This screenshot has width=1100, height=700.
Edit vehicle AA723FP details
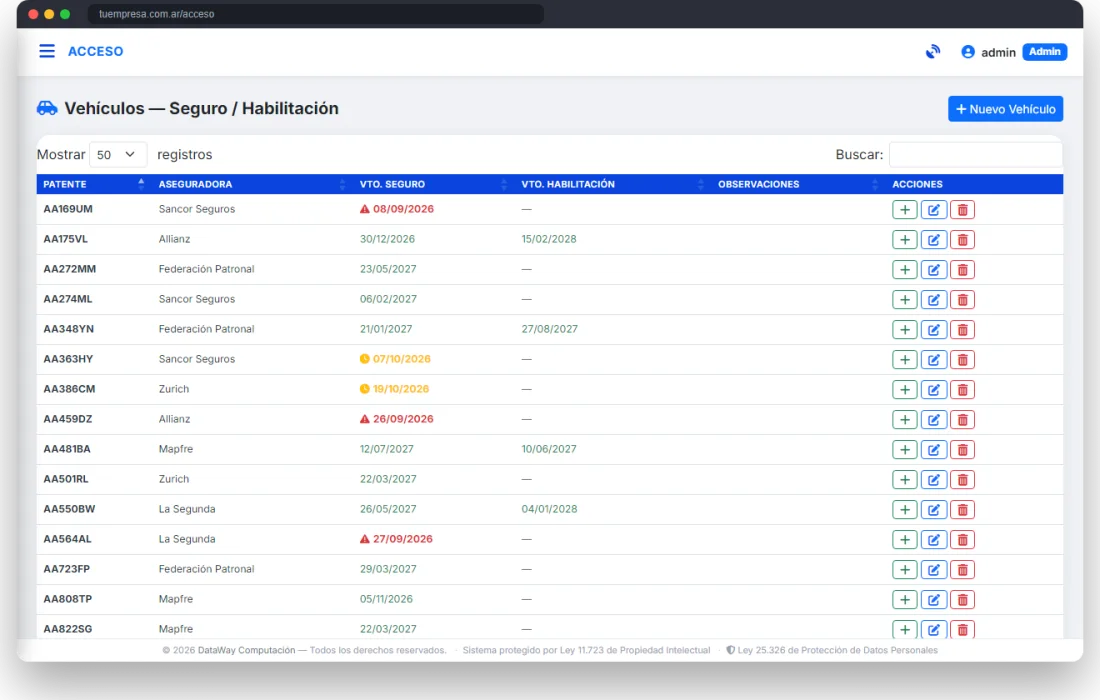tap(934, 570)
